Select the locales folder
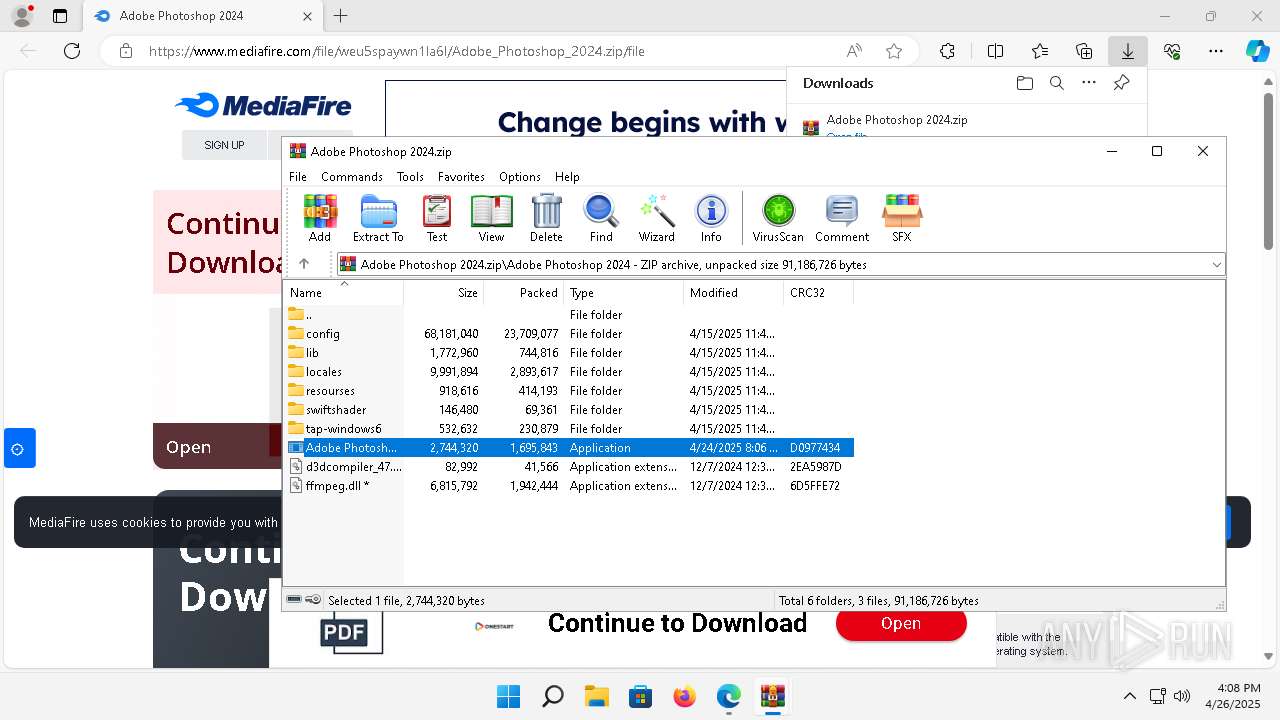Screen dimensions: 1280x720 pos(570,372)
